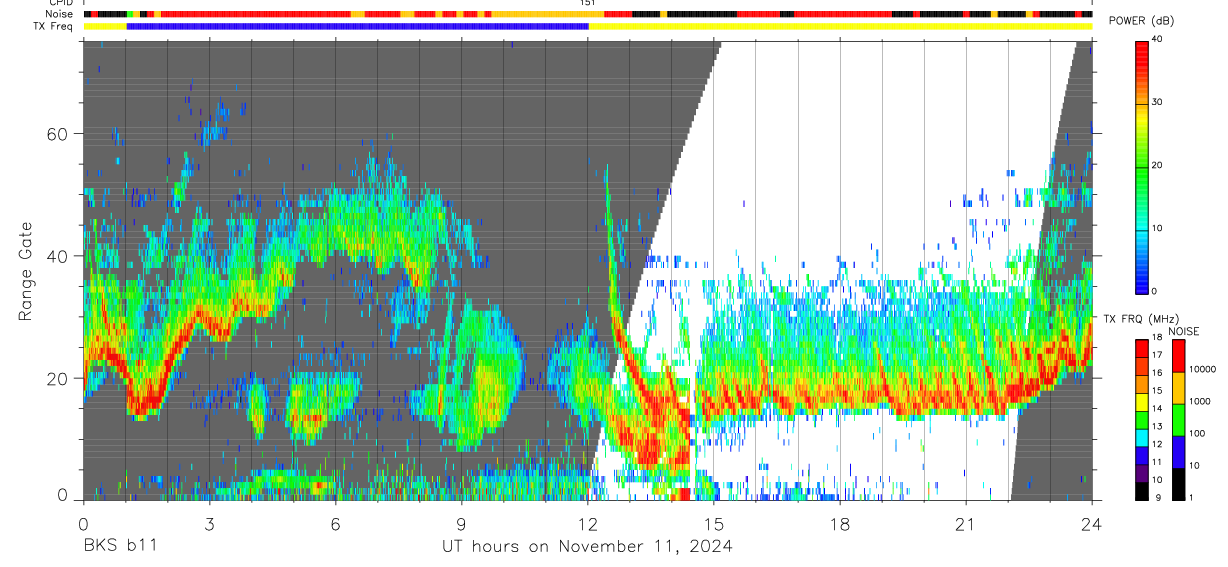Viewport: 1228px width, 567px height.
Task: Click 'UT hours on November 11, 2024' label
Action: pyautogui.click(x=588, y=546)
